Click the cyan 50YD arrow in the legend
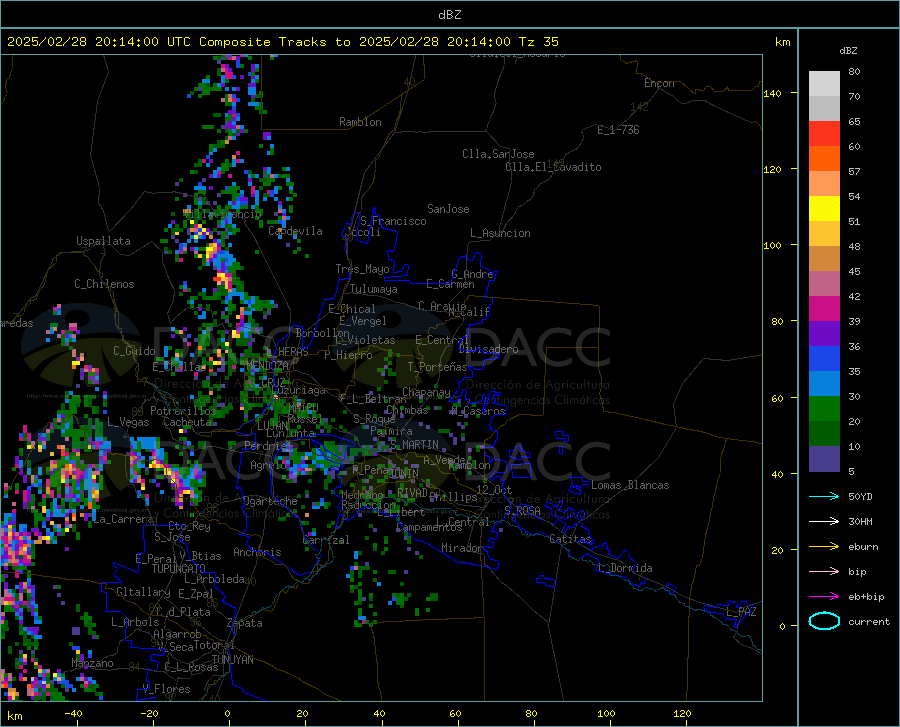Screen dimensions: 900x727 (x=824, y=496)
